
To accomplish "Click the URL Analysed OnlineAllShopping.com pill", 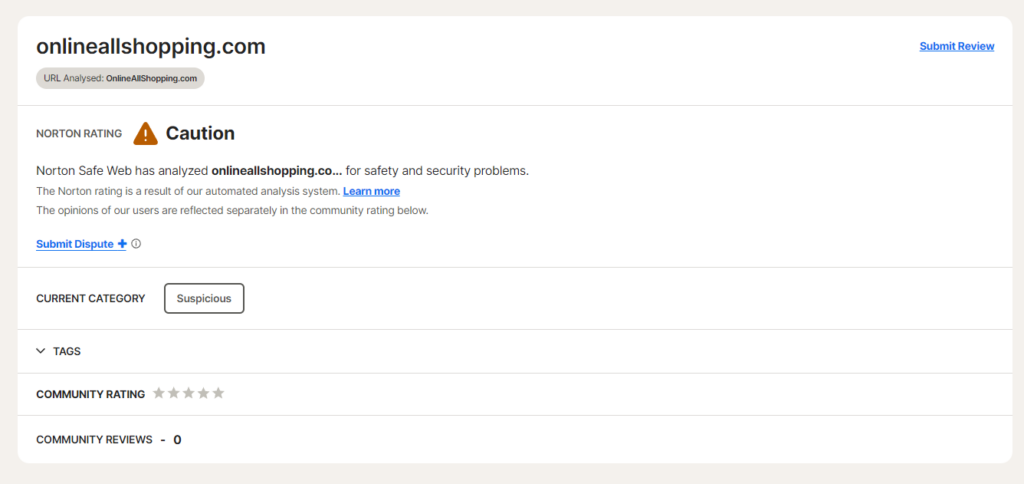I will coord(120,78).
